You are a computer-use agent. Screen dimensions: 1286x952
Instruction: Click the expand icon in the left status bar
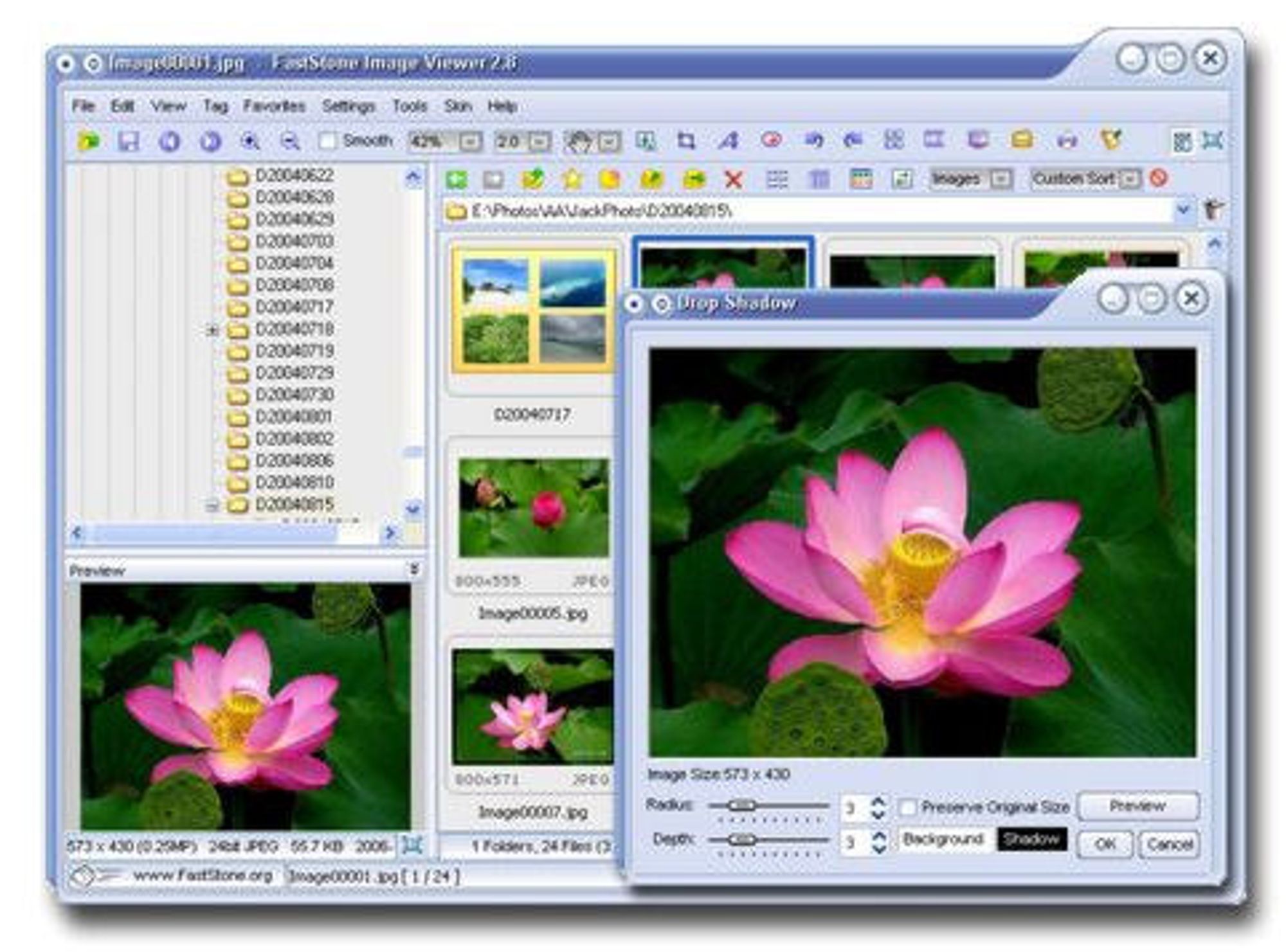click(412, 846)
